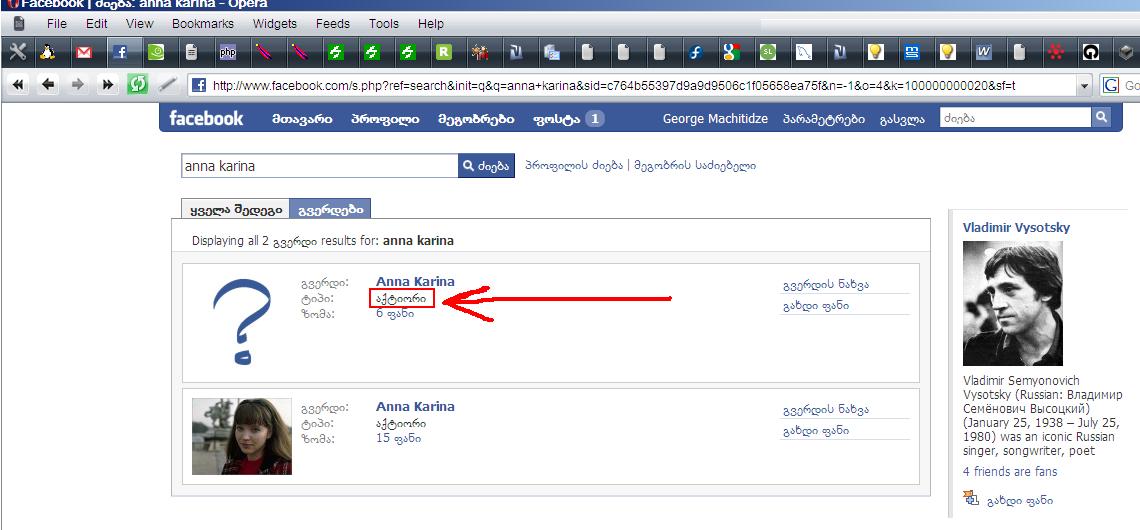Click the magnifier button in Facebook's top search
1140x530 pixels.
tap(1101, 116)
